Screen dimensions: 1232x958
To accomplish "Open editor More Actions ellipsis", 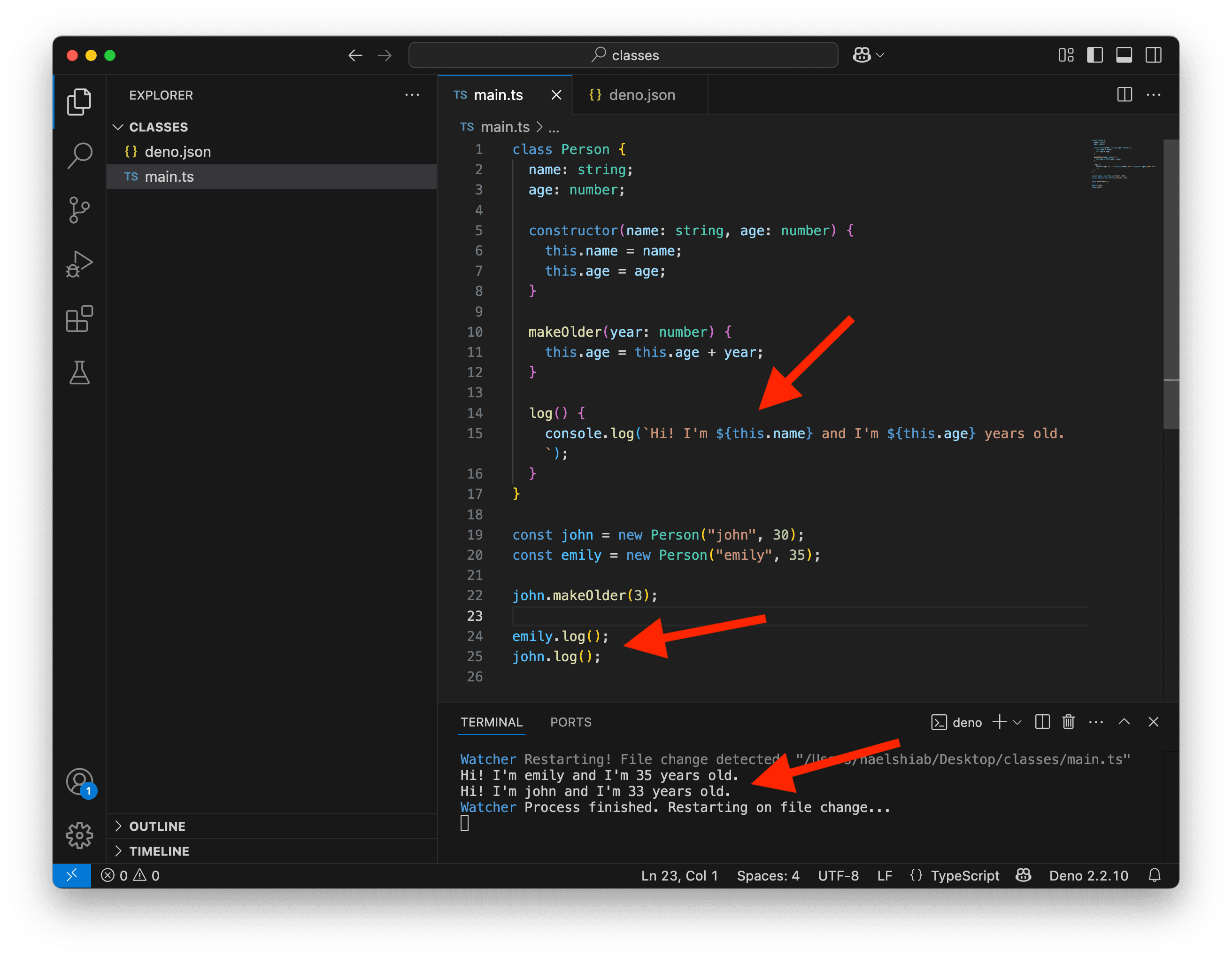I will point(1154,95).
